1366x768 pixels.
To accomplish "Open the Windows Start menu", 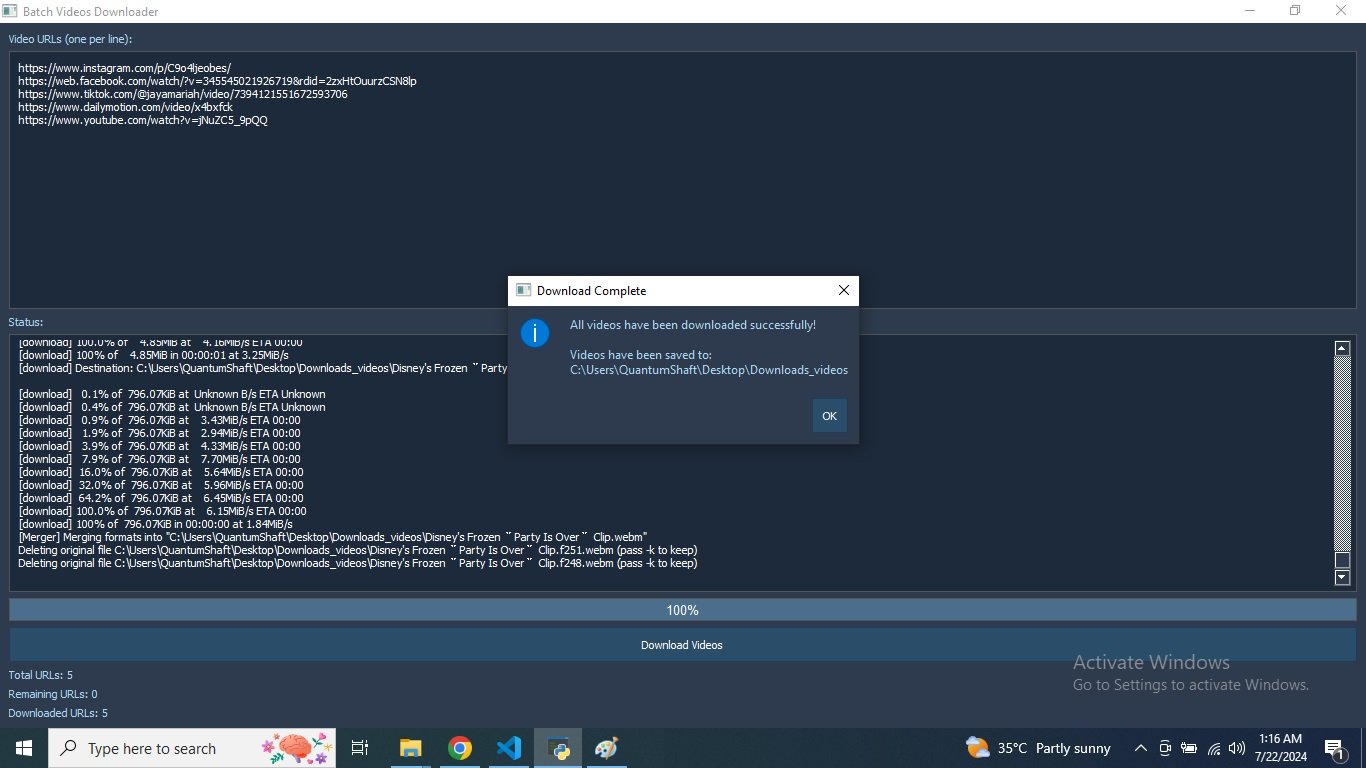I will tap(24, 748).
